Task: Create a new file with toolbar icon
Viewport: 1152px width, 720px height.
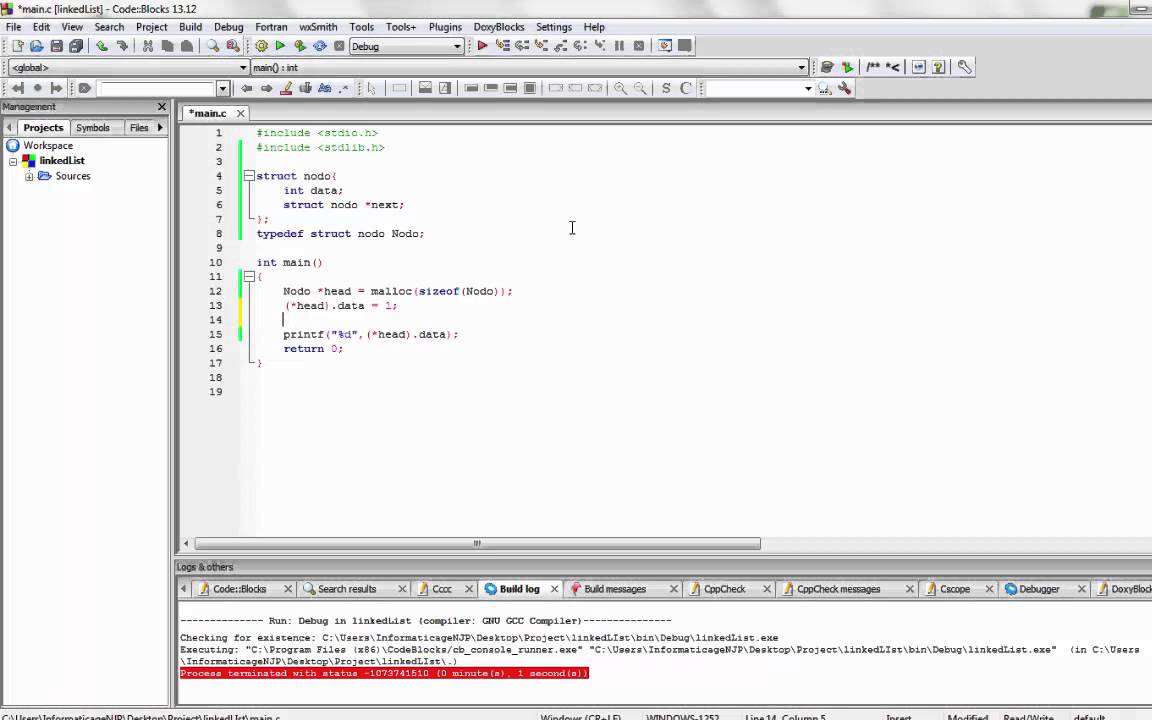Action: [x=18, y=46]
